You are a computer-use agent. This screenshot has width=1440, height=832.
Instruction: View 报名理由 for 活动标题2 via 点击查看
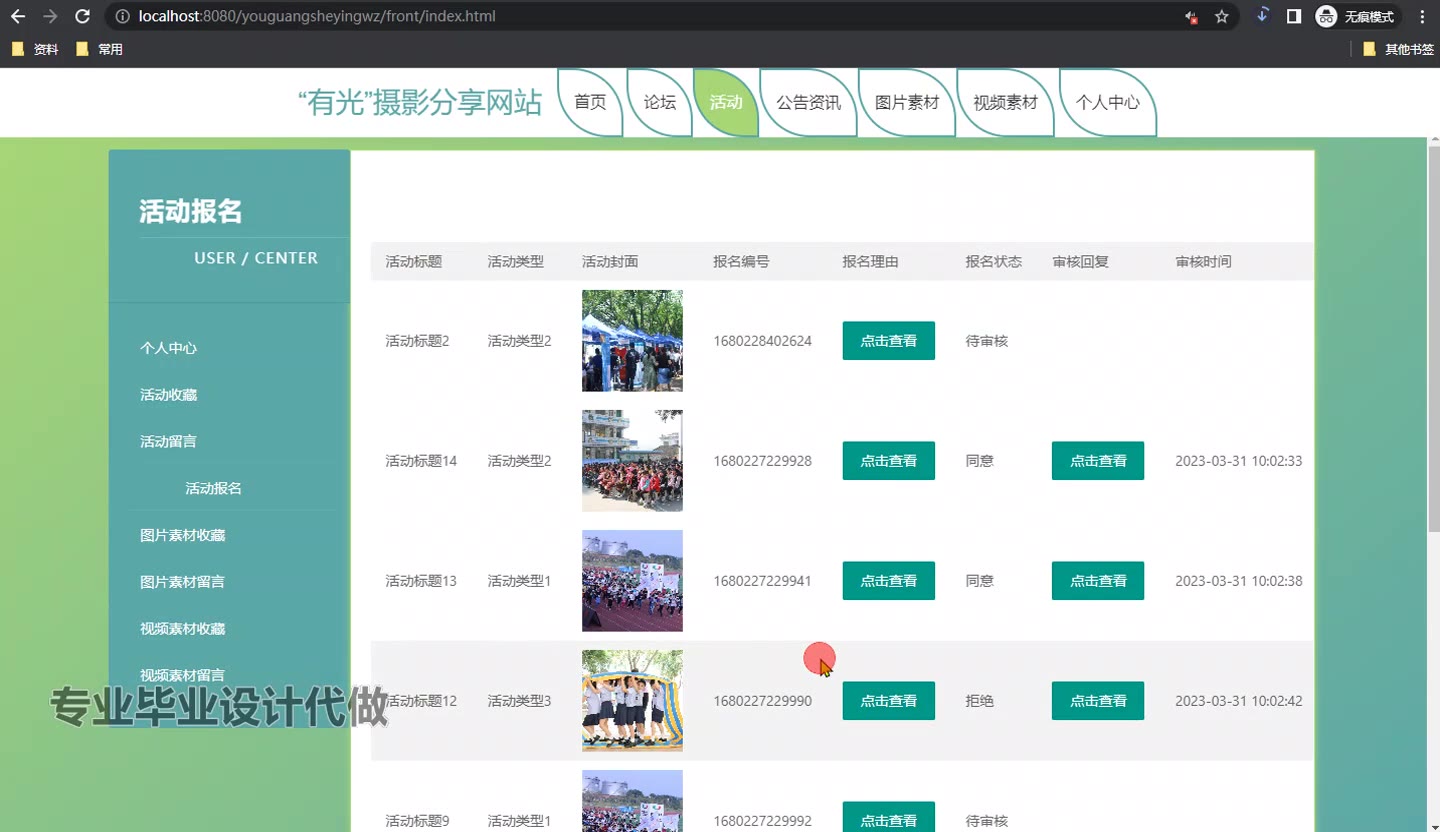tap(889, 341)
